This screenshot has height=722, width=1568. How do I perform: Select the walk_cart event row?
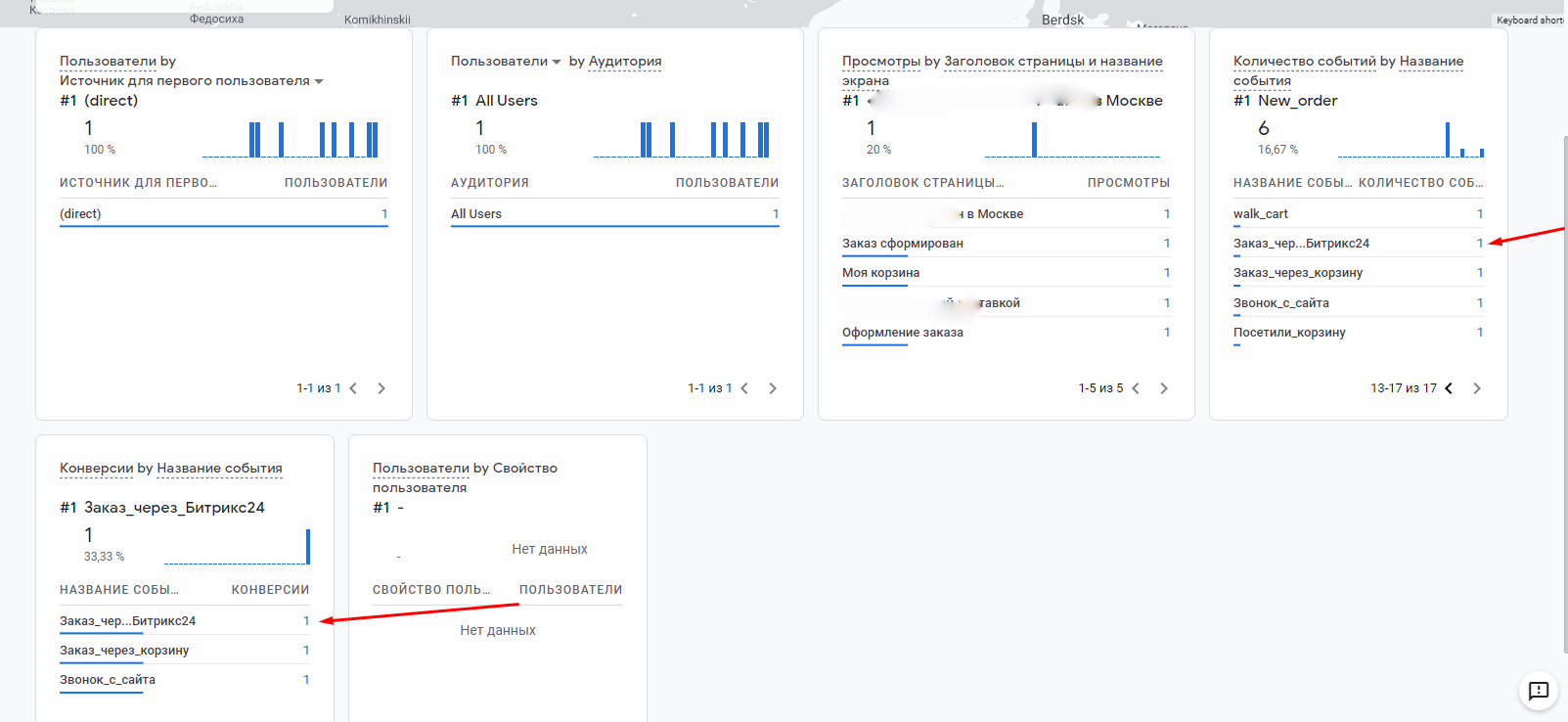click(1261, 214)
